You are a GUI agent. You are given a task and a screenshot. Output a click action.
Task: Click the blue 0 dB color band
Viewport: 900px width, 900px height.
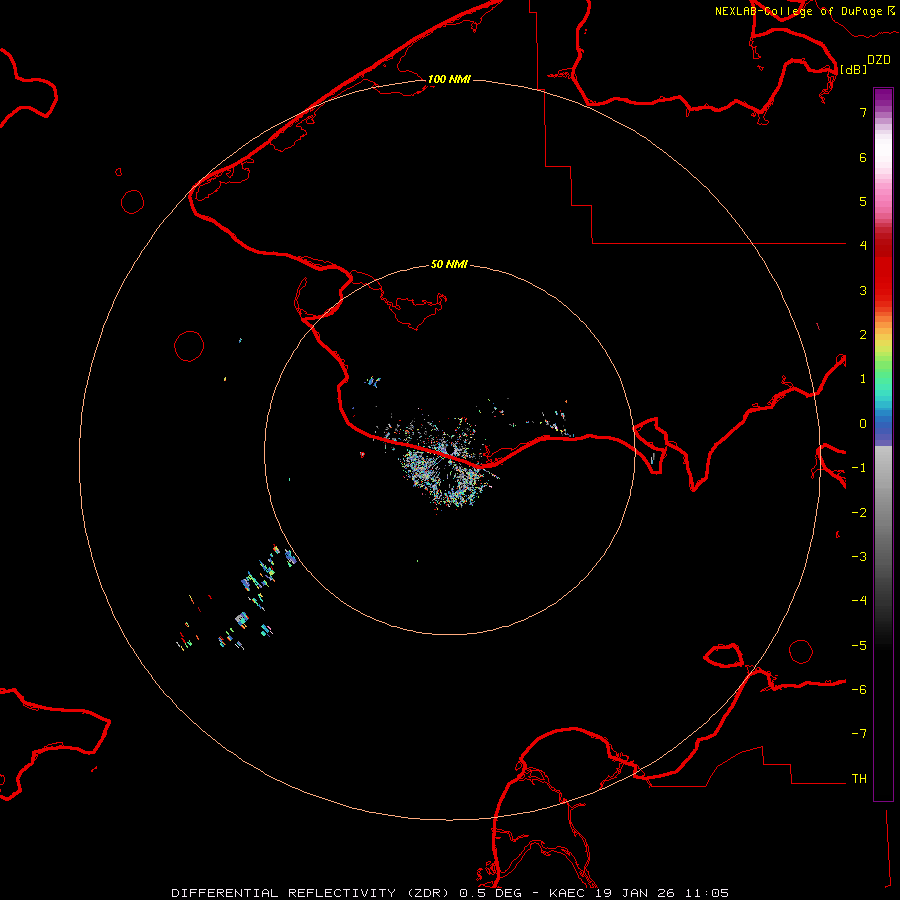(x=883, y=424)
